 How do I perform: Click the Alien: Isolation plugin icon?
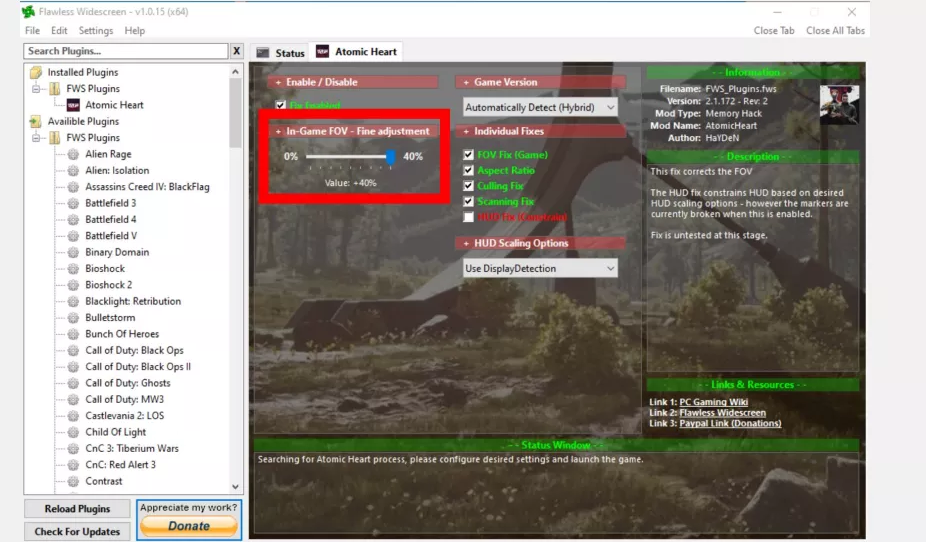coord(73,171)
